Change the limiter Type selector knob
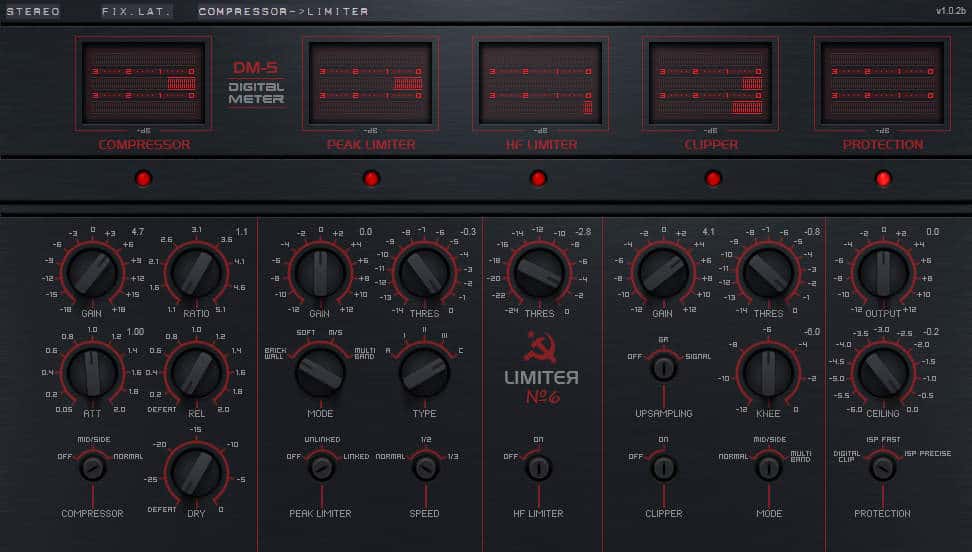The width and height of the screenshot is (972, 552). (x=424, y=372)
